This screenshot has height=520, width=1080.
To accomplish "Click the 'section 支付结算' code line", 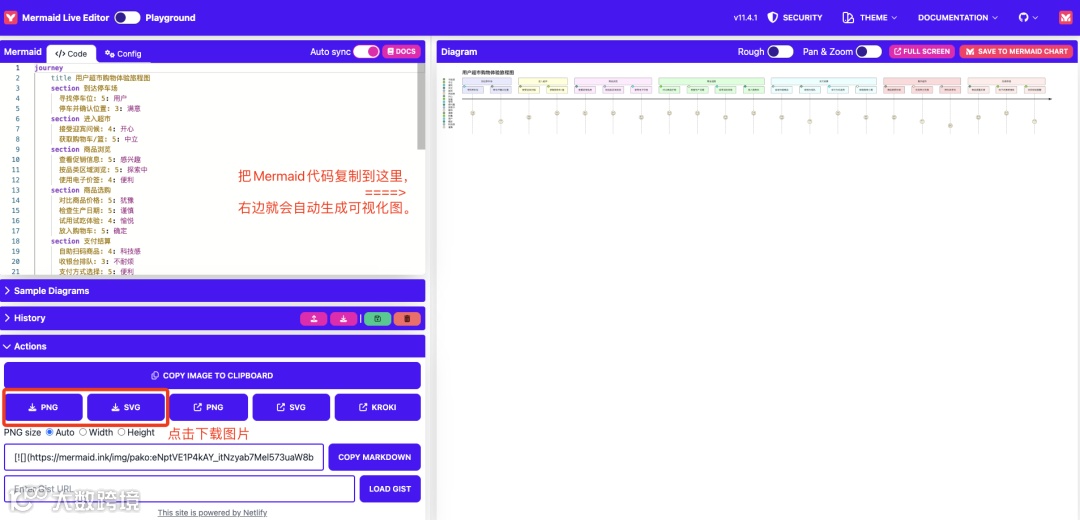I will click(79, 242).
